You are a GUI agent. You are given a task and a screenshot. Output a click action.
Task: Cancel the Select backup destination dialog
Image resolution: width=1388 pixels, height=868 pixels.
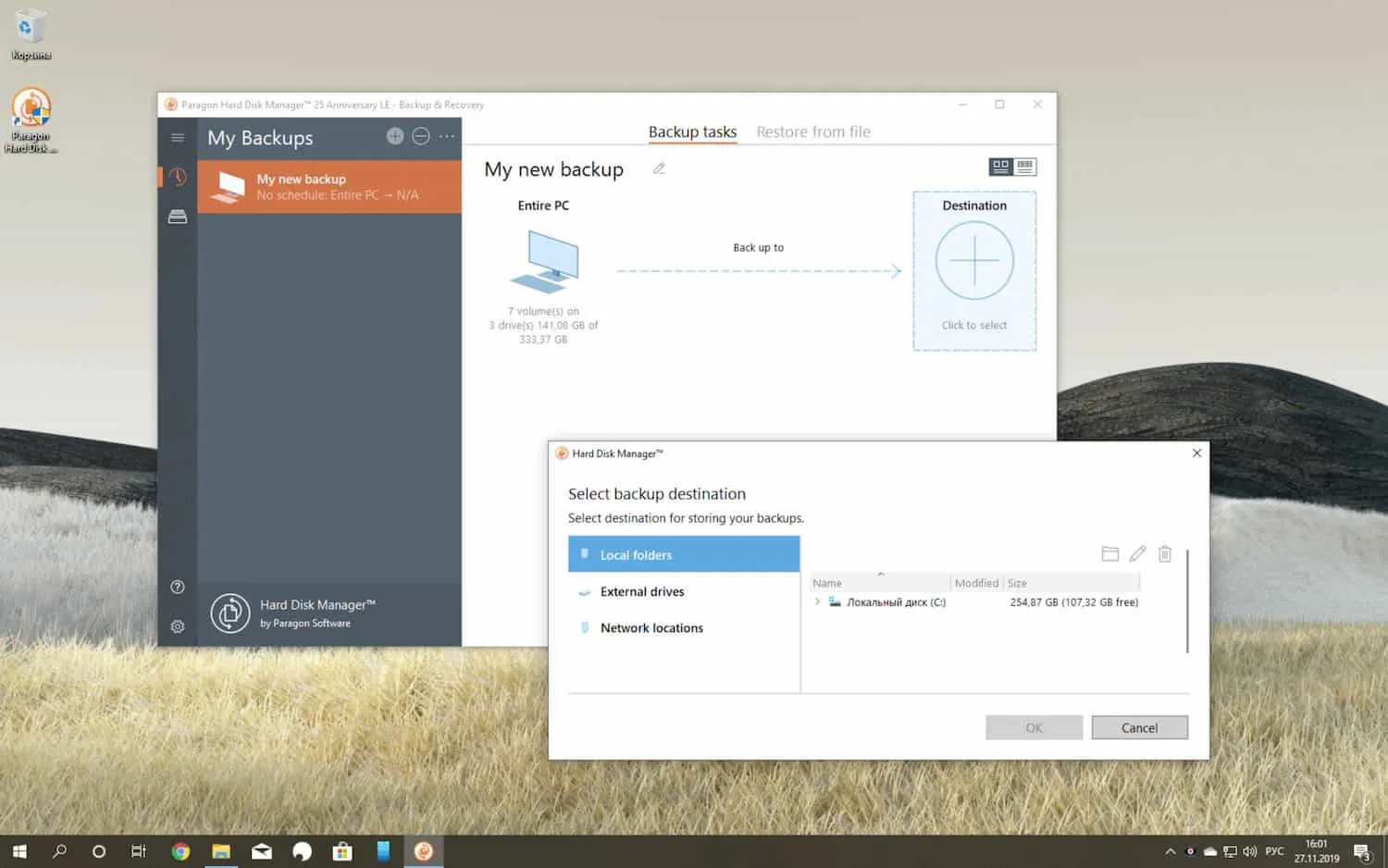click(1139, 727)
